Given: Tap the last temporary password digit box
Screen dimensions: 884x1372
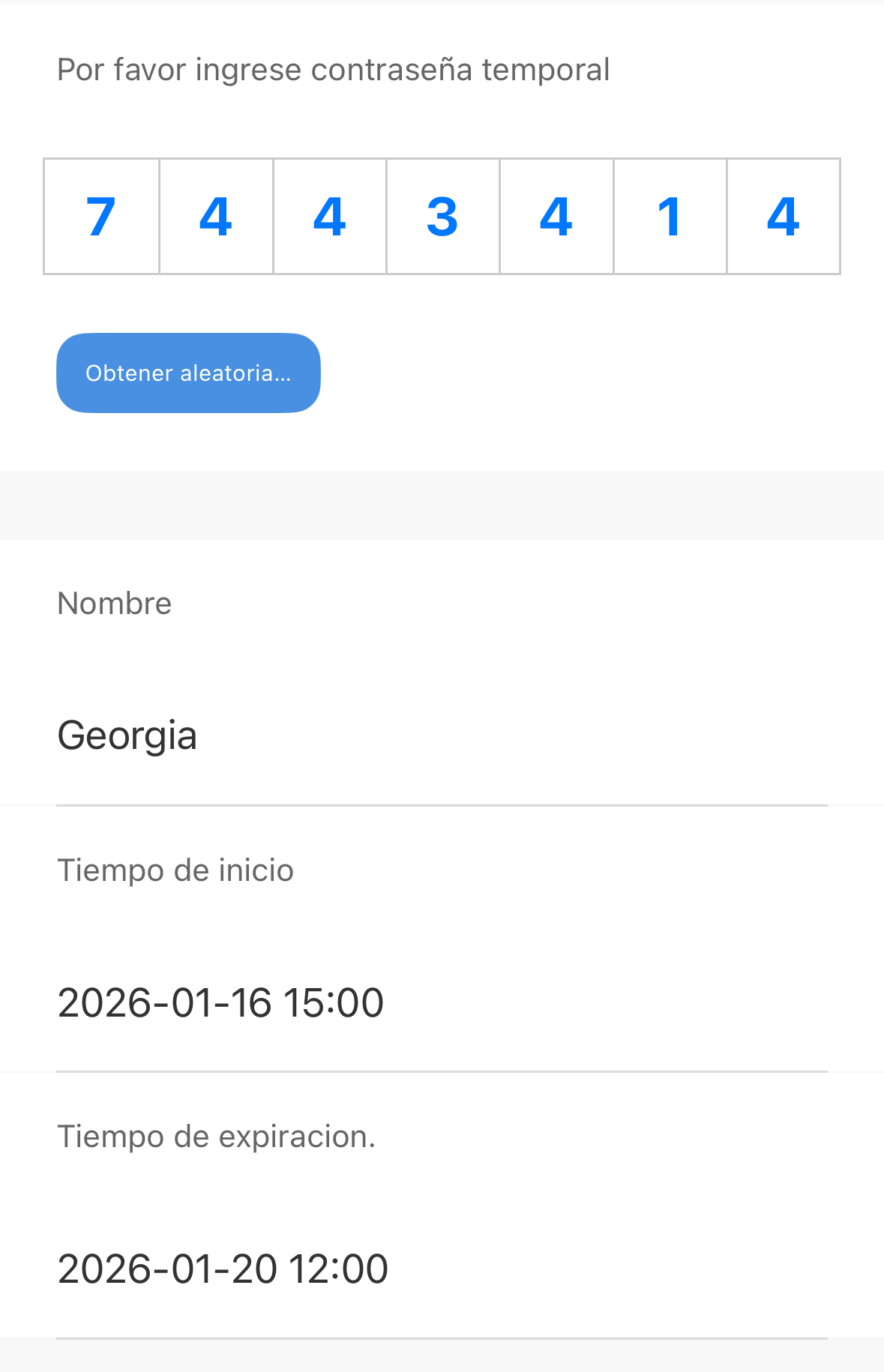Looking at the screenshot, I should coord(784,217).
